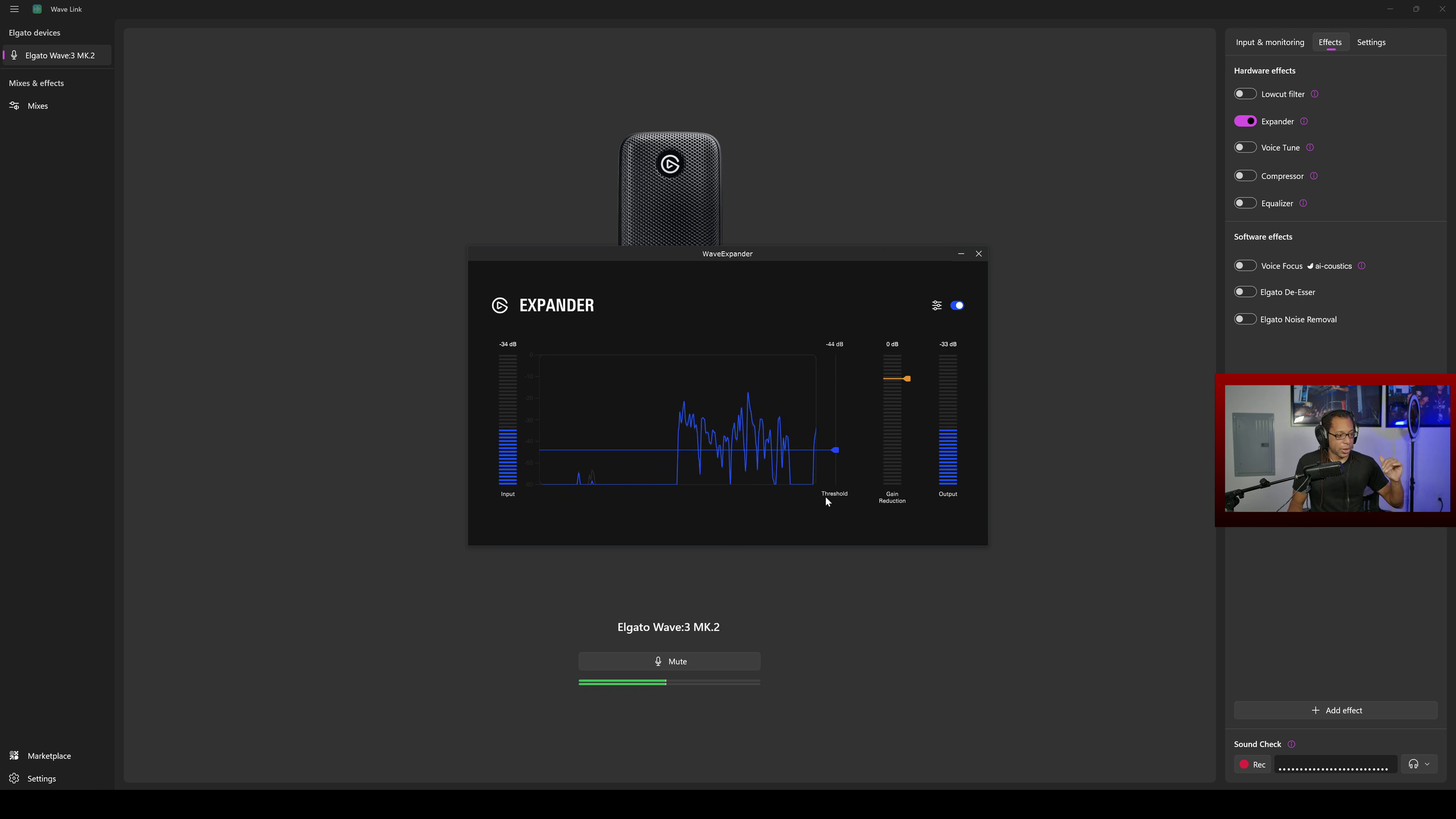Click the green microphone level bar
Screen dimensions: 1456x819
pyautogui.click(x=669, y=682)
